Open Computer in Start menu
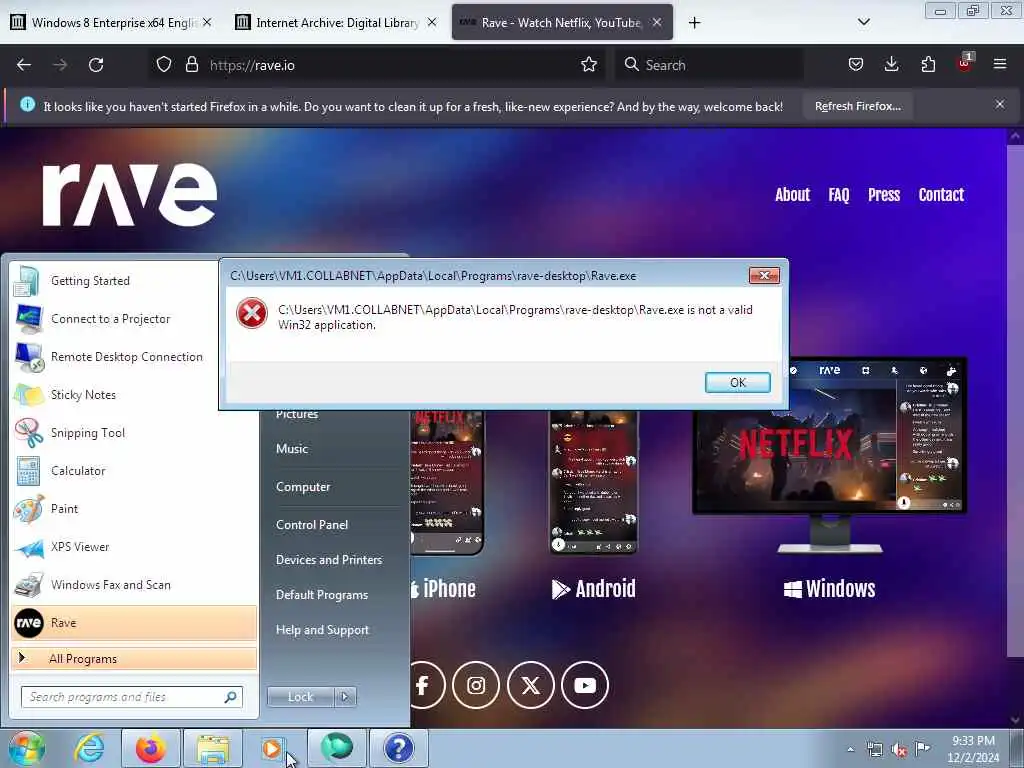Viewport: 1024px width, 768px height. pyautogui.click(x=303, y=487)
